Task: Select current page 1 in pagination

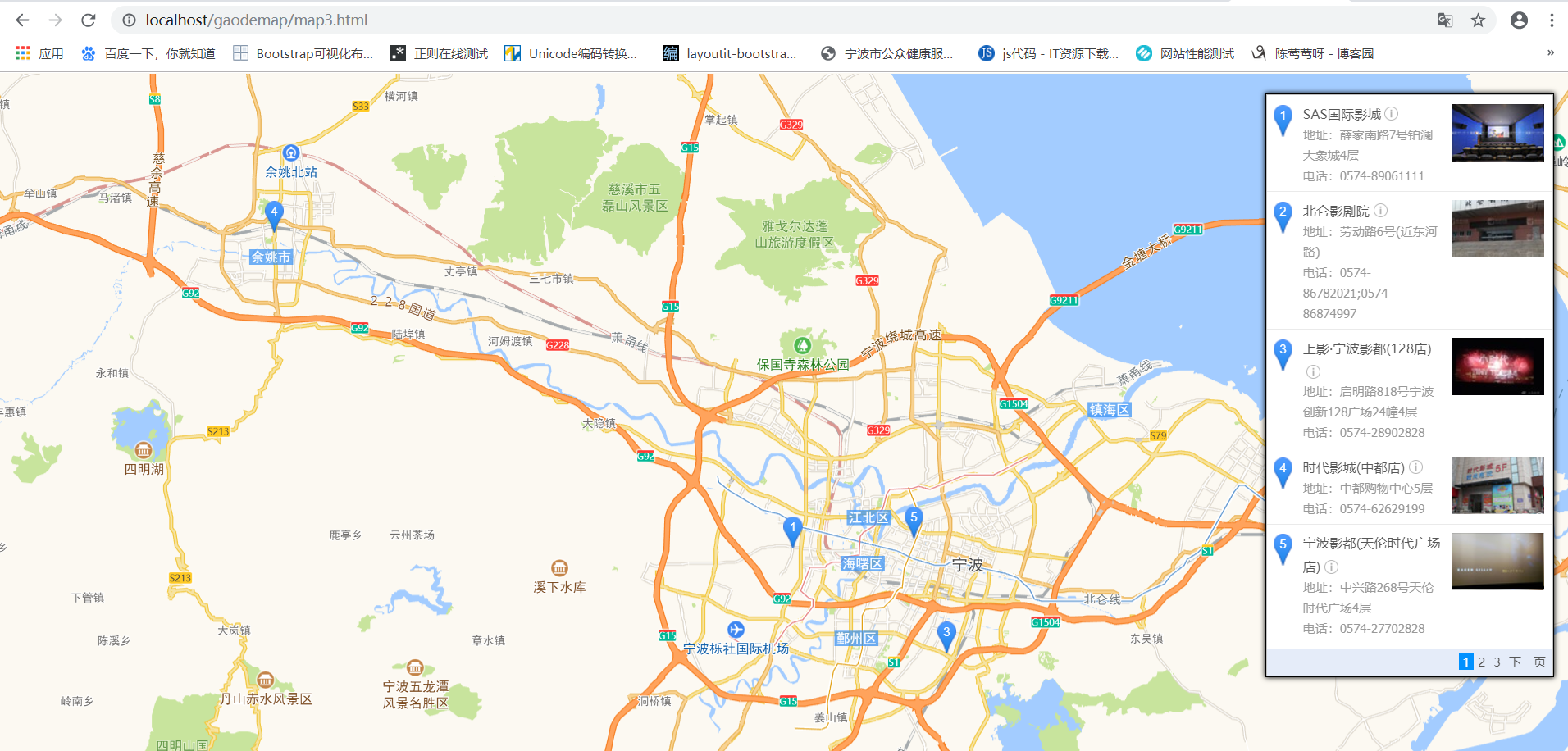Action: tap(1466, 662)
